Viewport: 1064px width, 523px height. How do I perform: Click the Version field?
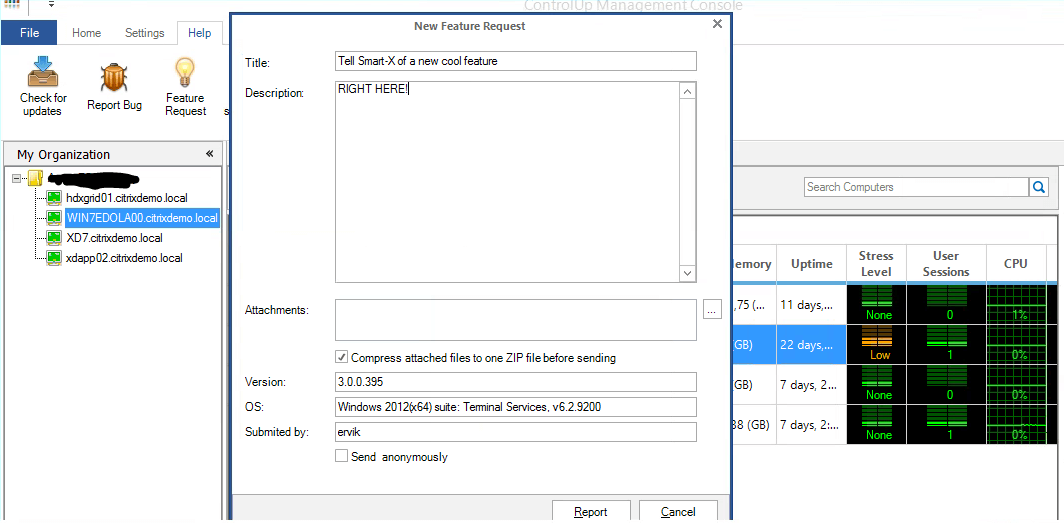[516, 382]
